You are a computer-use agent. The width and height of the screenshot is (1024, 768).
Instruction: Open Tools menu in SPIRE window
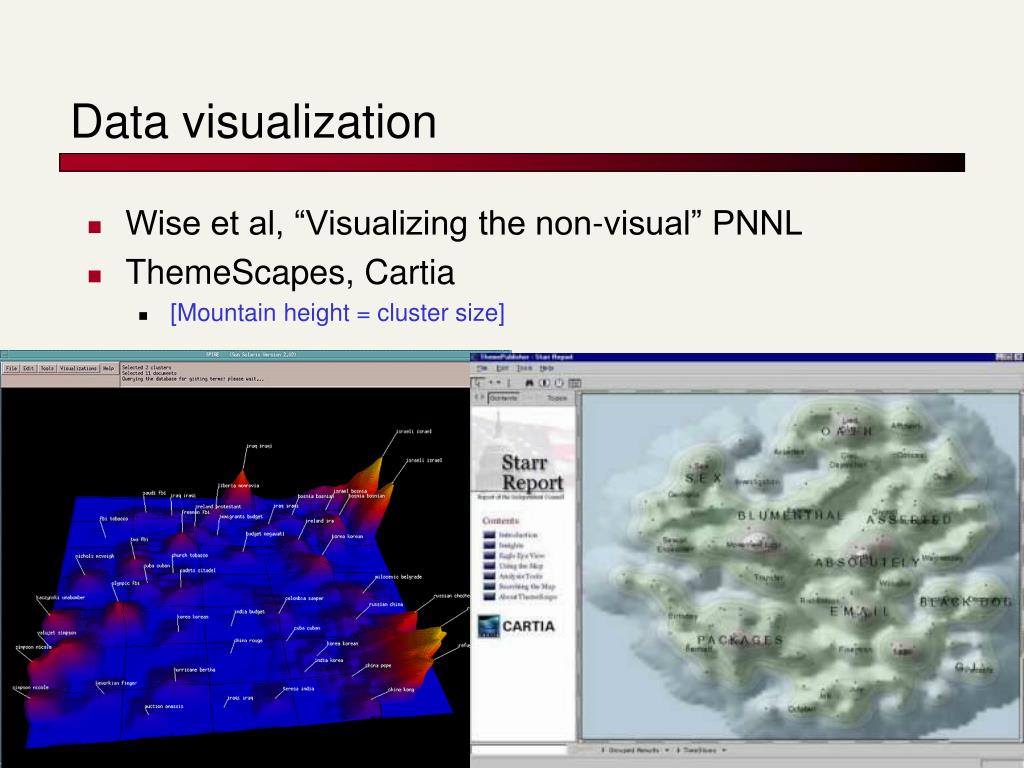(48, 368)
